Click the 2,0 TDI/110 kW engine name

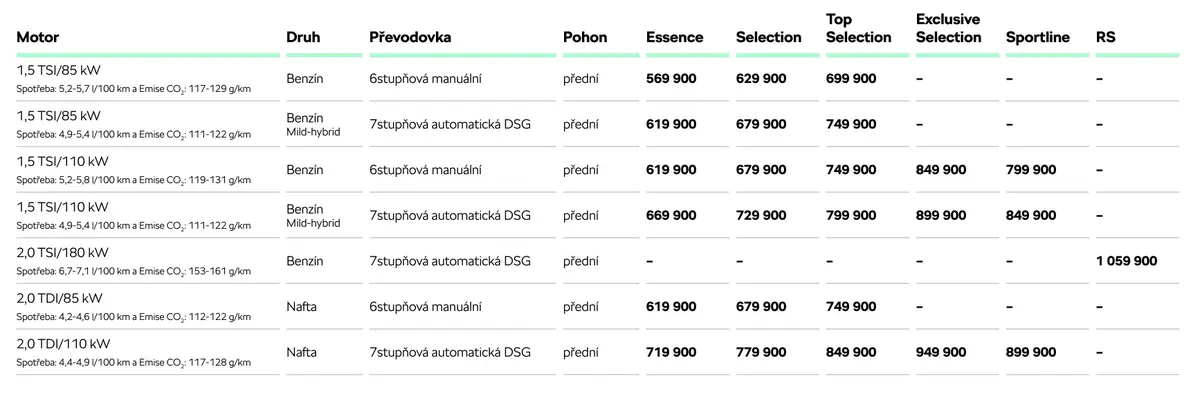63,343
